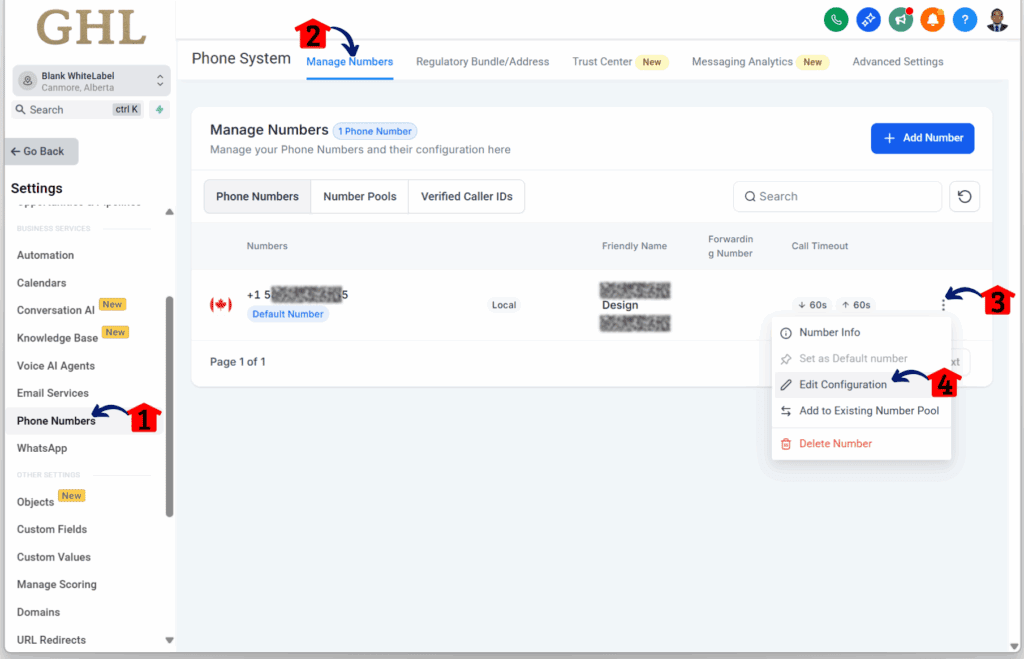
Task: Click the outgoing 60s timeout value
Action: pos(856,305)
